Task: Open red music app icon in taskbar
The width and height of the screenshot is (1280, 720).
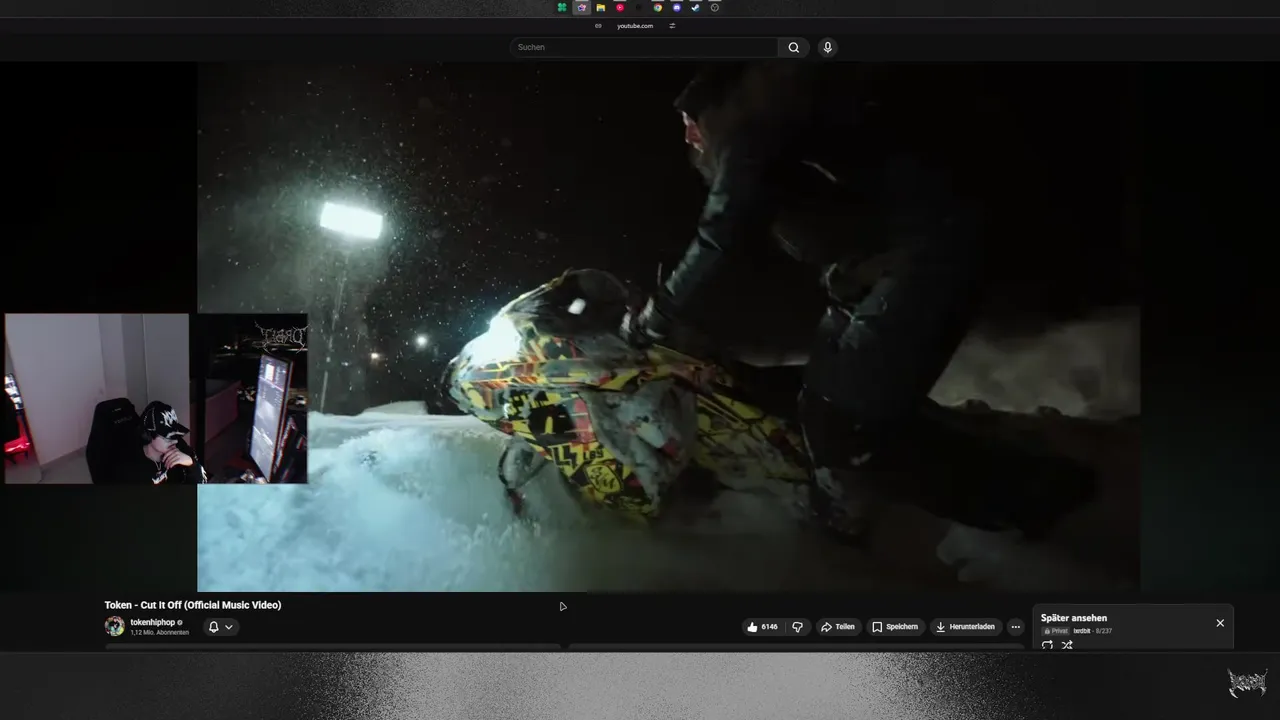Action: (620, 7)
